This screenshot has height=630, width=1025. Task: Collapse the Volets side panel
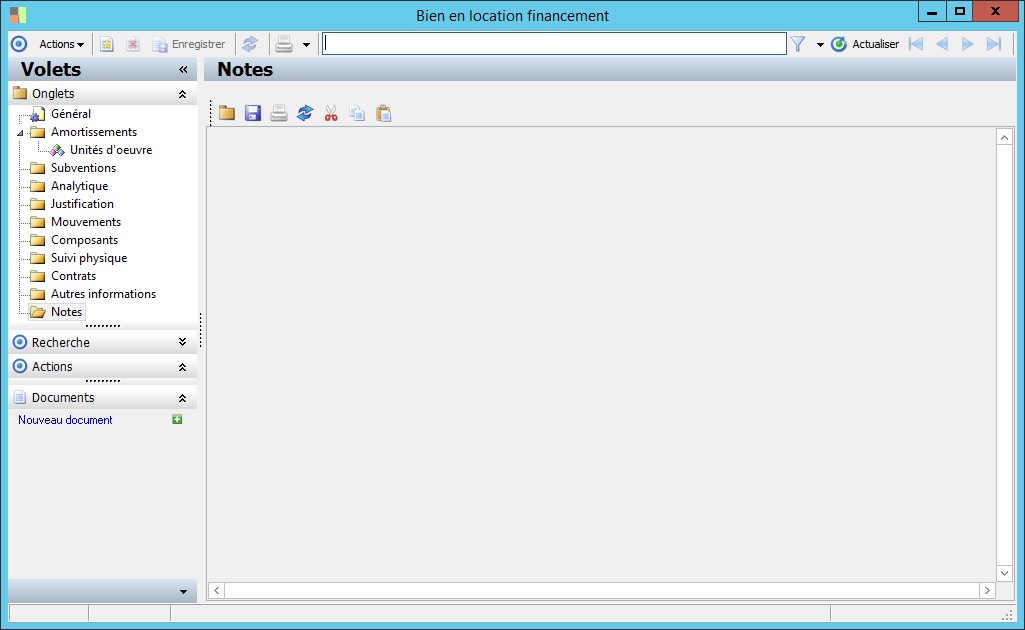point(183,69)
